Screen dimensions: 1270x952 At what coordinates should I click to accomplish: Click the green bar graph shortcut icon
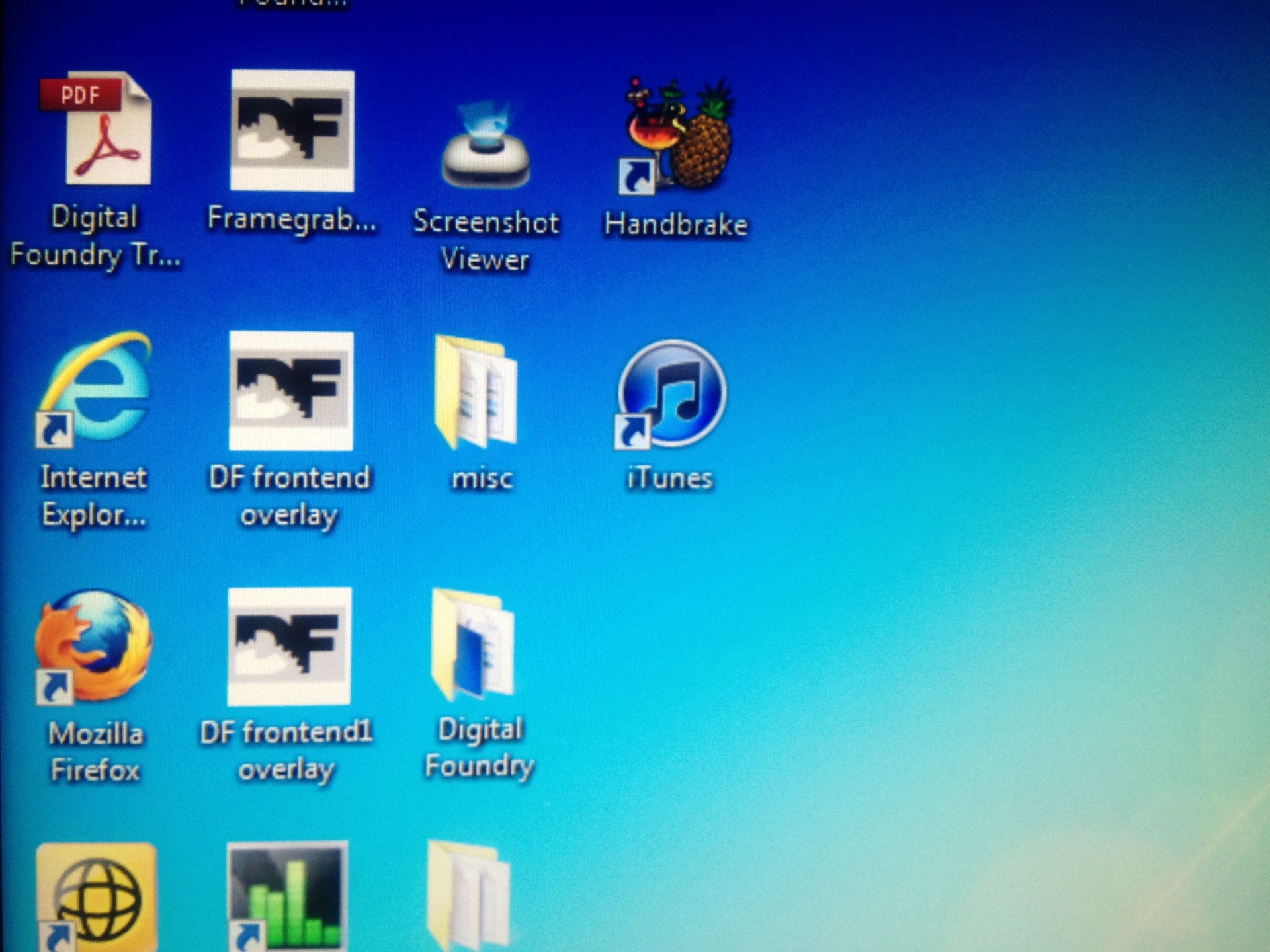288,896
